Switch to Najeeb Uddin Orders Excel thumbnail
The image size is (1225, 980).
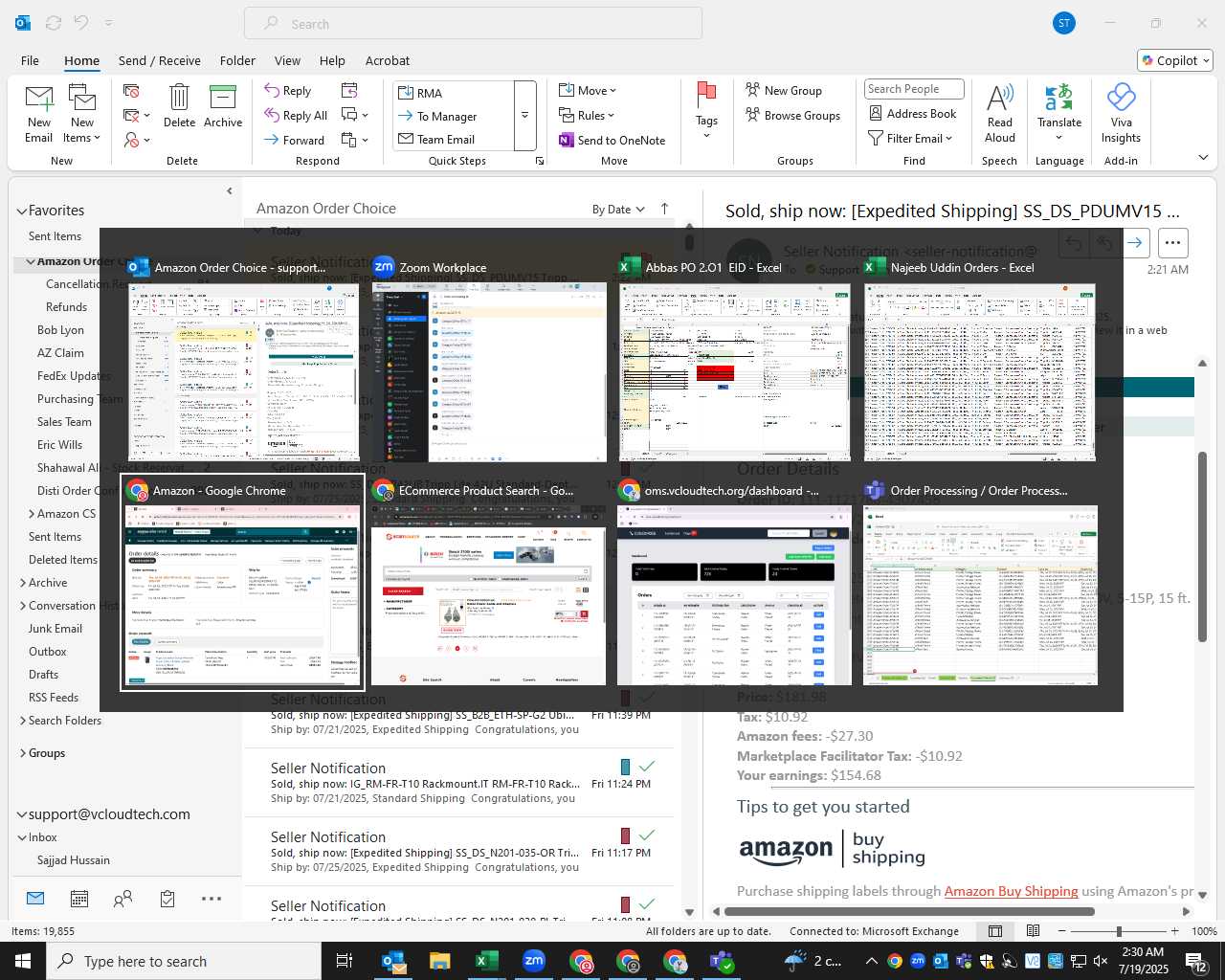point(980,361)
